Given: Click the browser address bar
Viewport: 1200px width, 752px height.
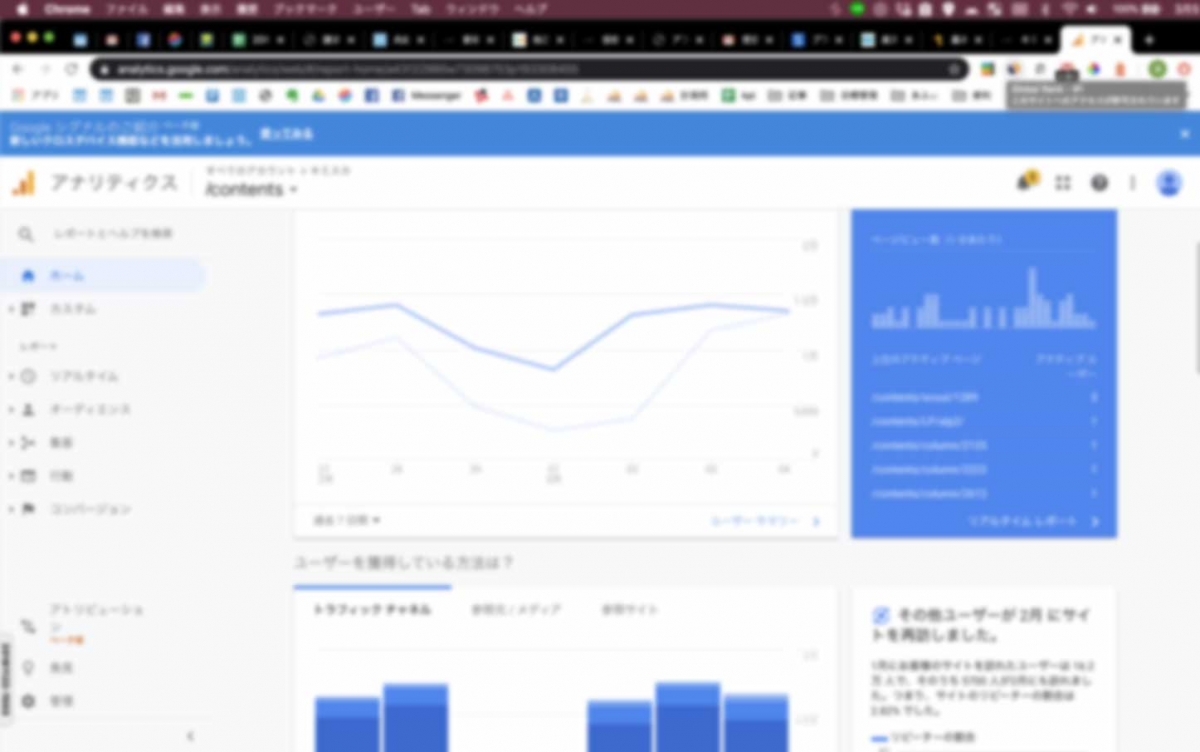Looking at the screenshot, I should 530,69.
